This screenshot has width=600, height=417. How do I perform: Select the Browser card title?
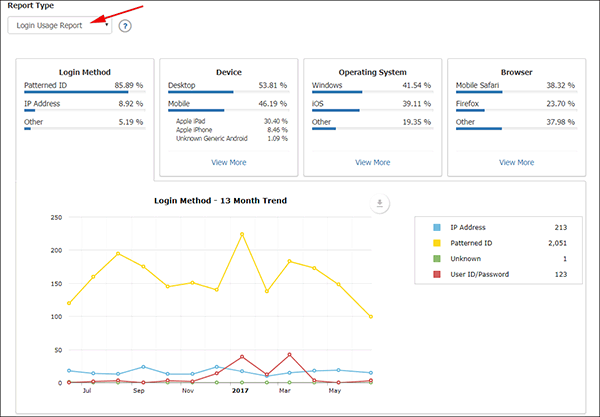pyautogui.click(x=517, y=72)
